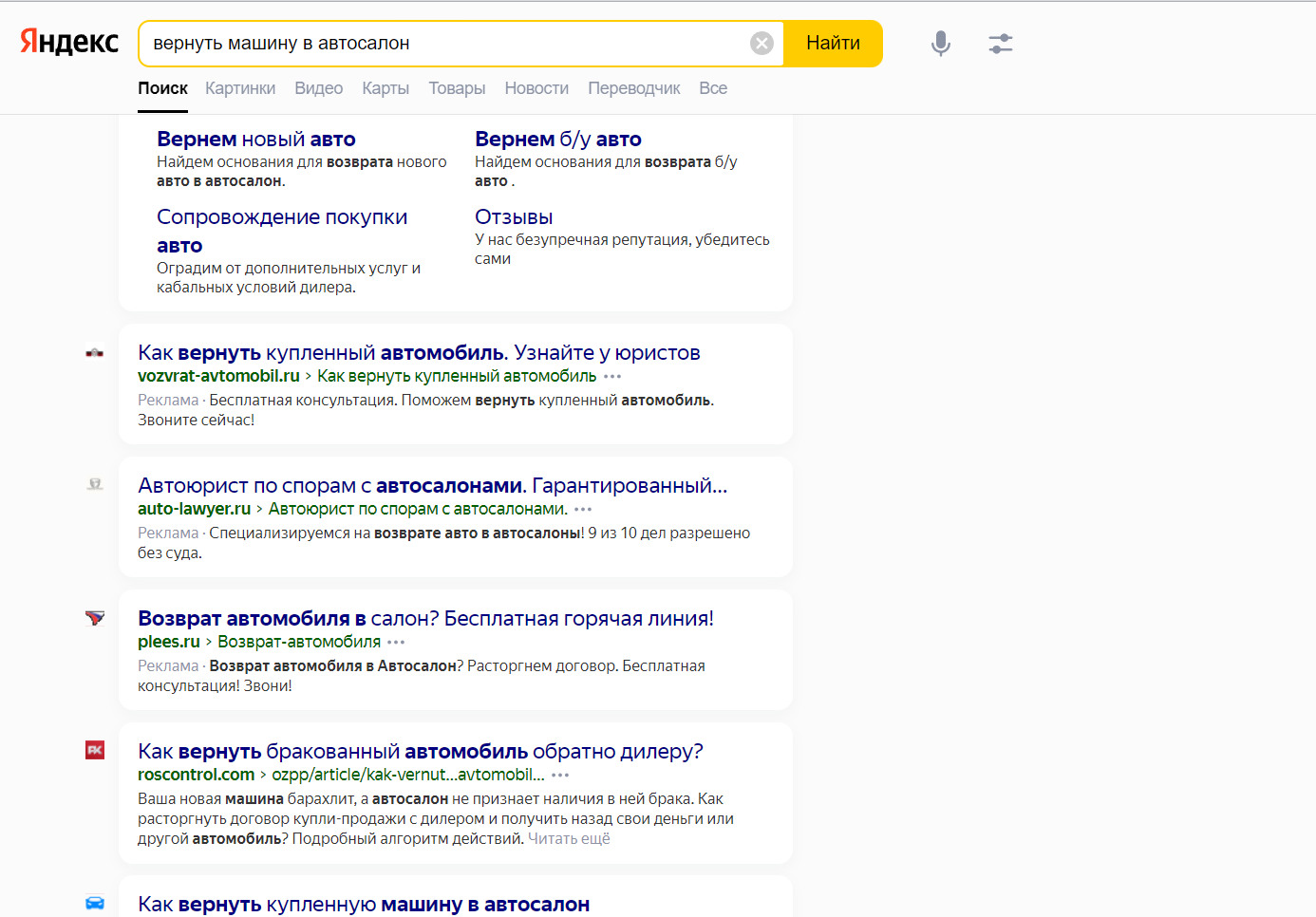
Task: Click the Найти search button
Action: pos(833,43)
